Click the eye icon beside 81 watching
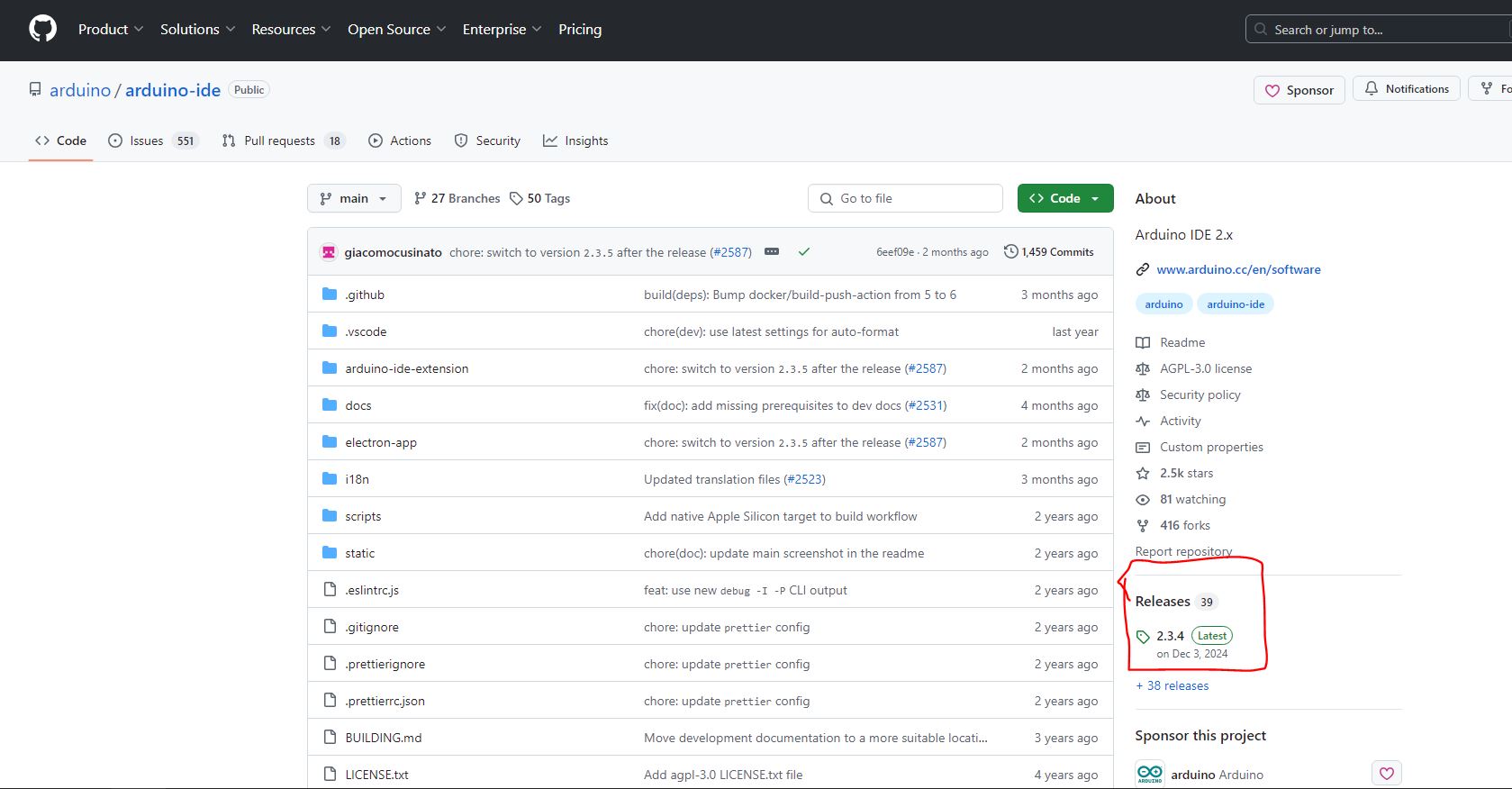 click(1143, 499)
